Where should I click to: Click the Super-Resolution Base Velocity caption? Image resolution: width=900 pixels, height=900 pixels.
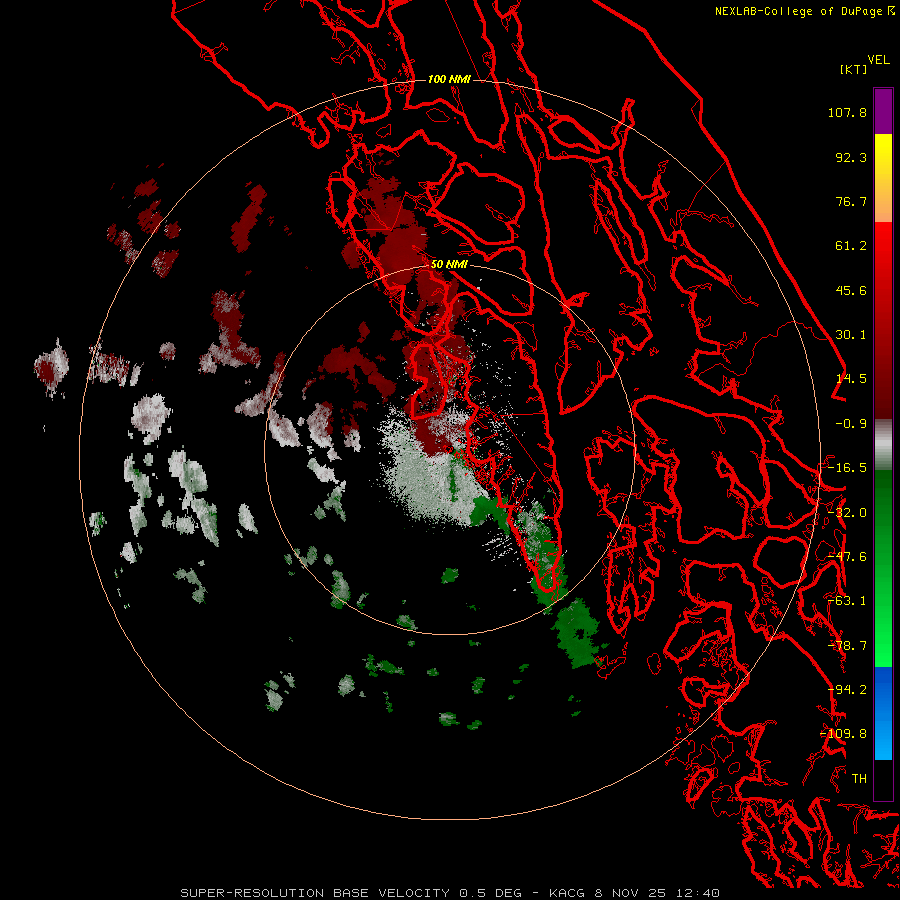(x=450, y=893)
